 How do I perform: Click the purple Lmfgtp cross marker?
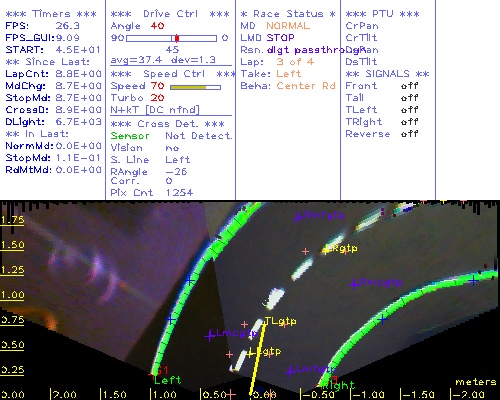pos(291,371)
